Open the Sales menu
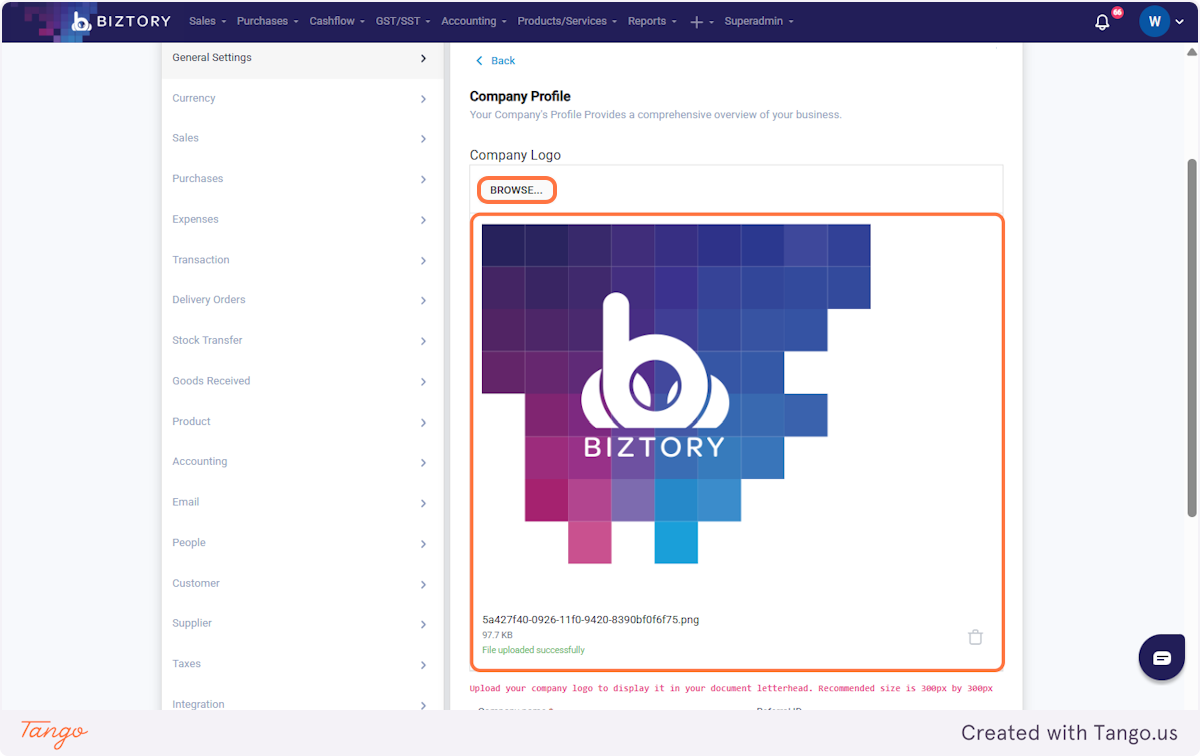This screenshot has width=1200, height=756. (x=208, y=21)
